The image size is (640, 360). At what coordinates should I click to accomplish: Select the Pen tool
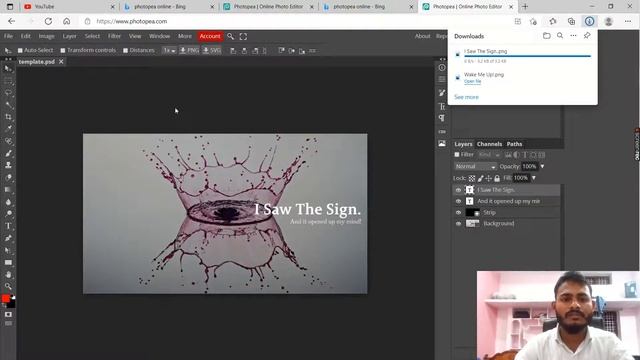click(8, 238)
